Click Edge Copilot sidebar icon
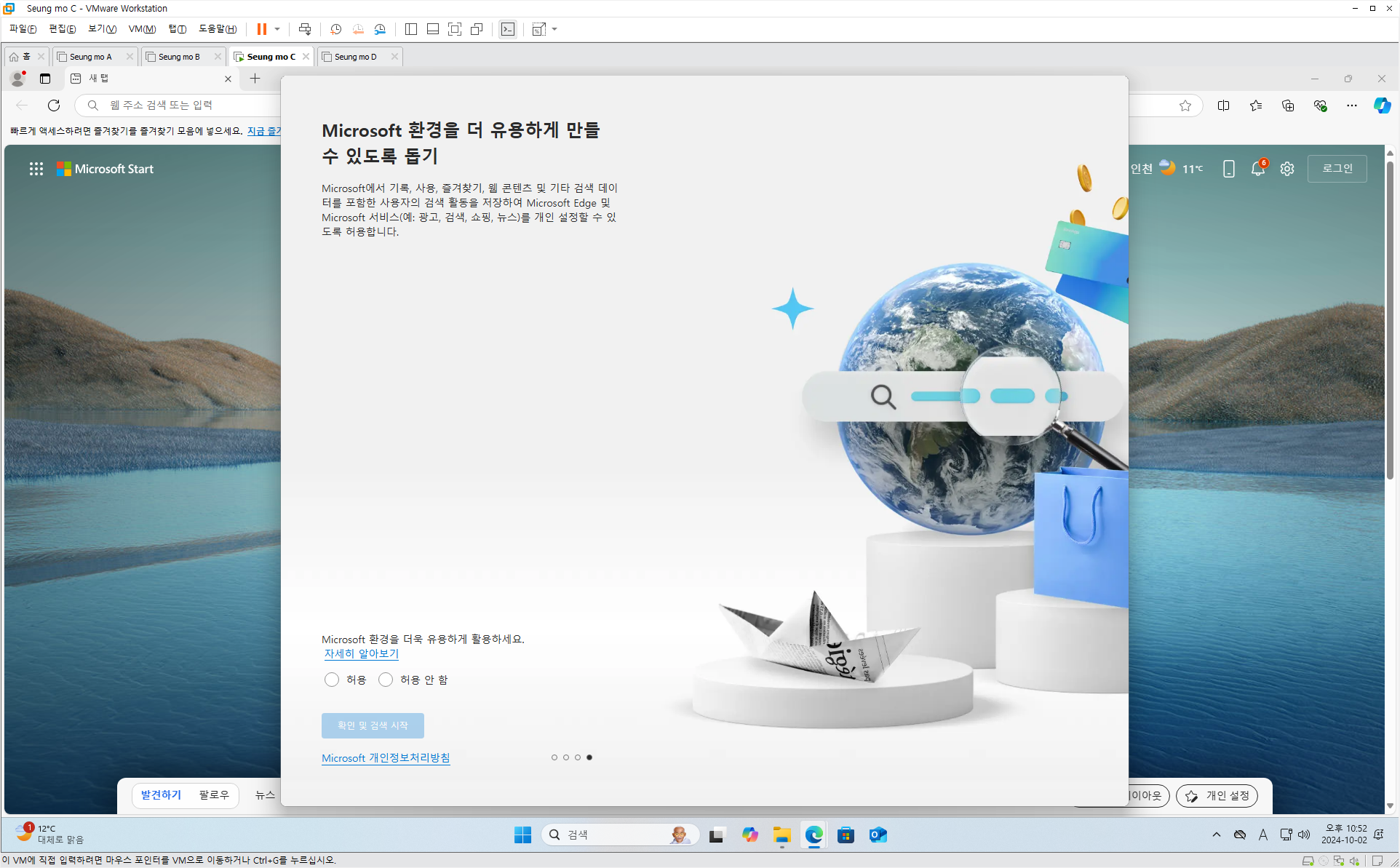Screen dimensions: 1400x868 coord(1382,105)
